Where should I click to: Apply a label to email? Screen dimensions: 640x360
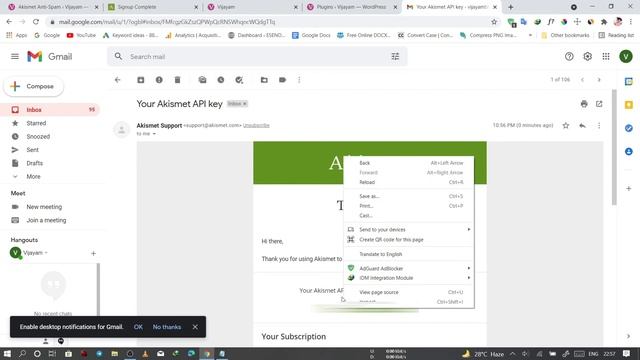tap(282, 80)
